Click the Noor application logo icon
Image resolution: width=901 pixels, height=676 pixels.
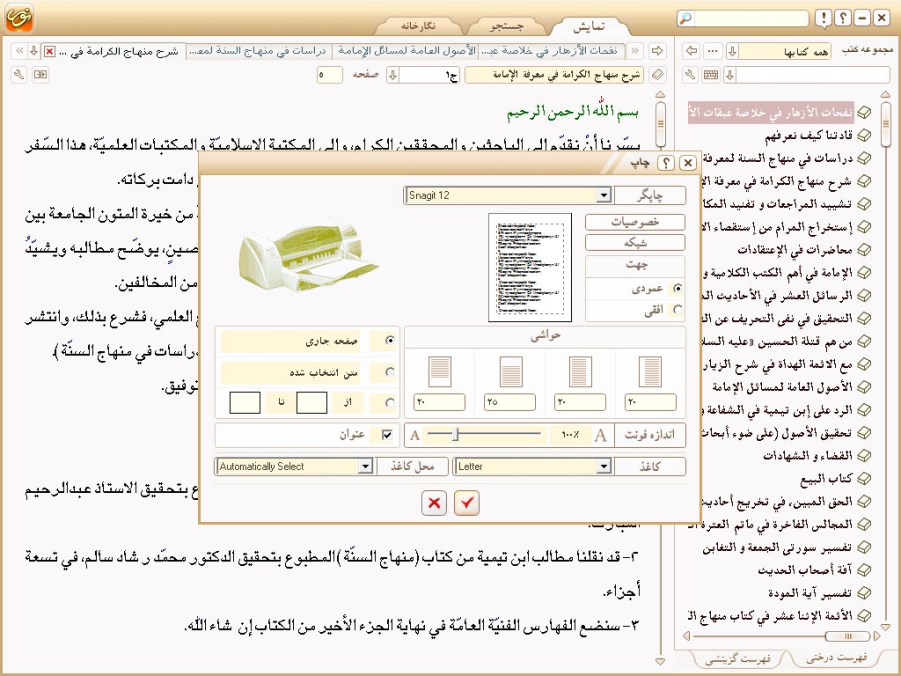click(20, 18)
